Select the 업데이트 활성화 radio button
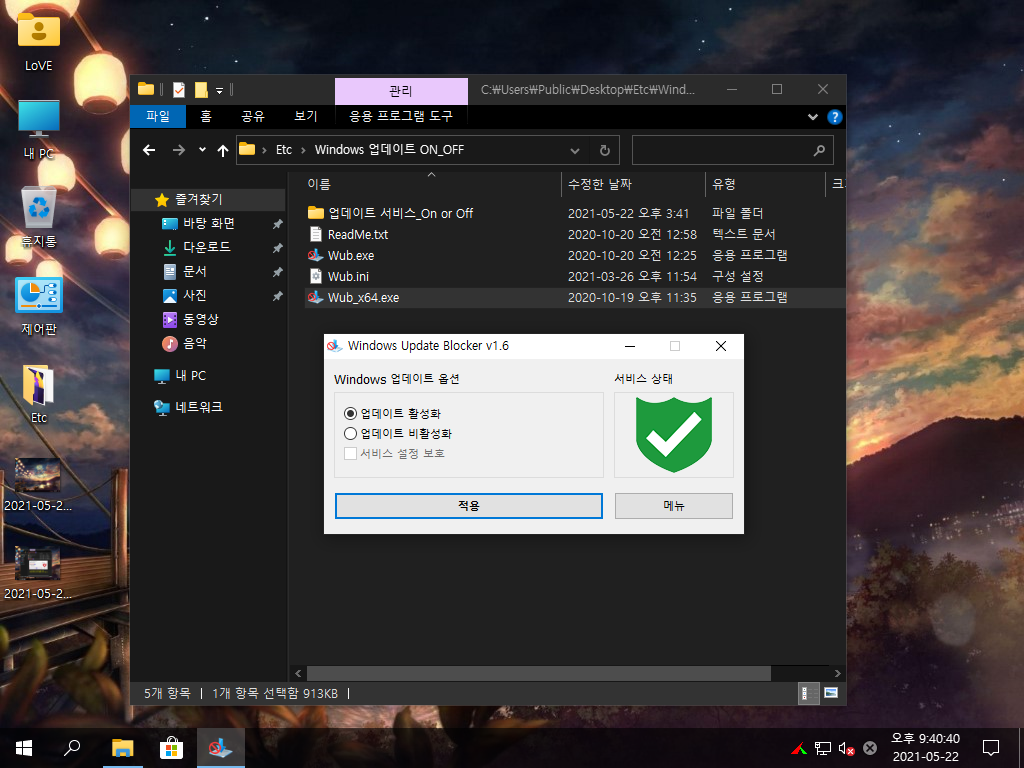 pos(350,413)
